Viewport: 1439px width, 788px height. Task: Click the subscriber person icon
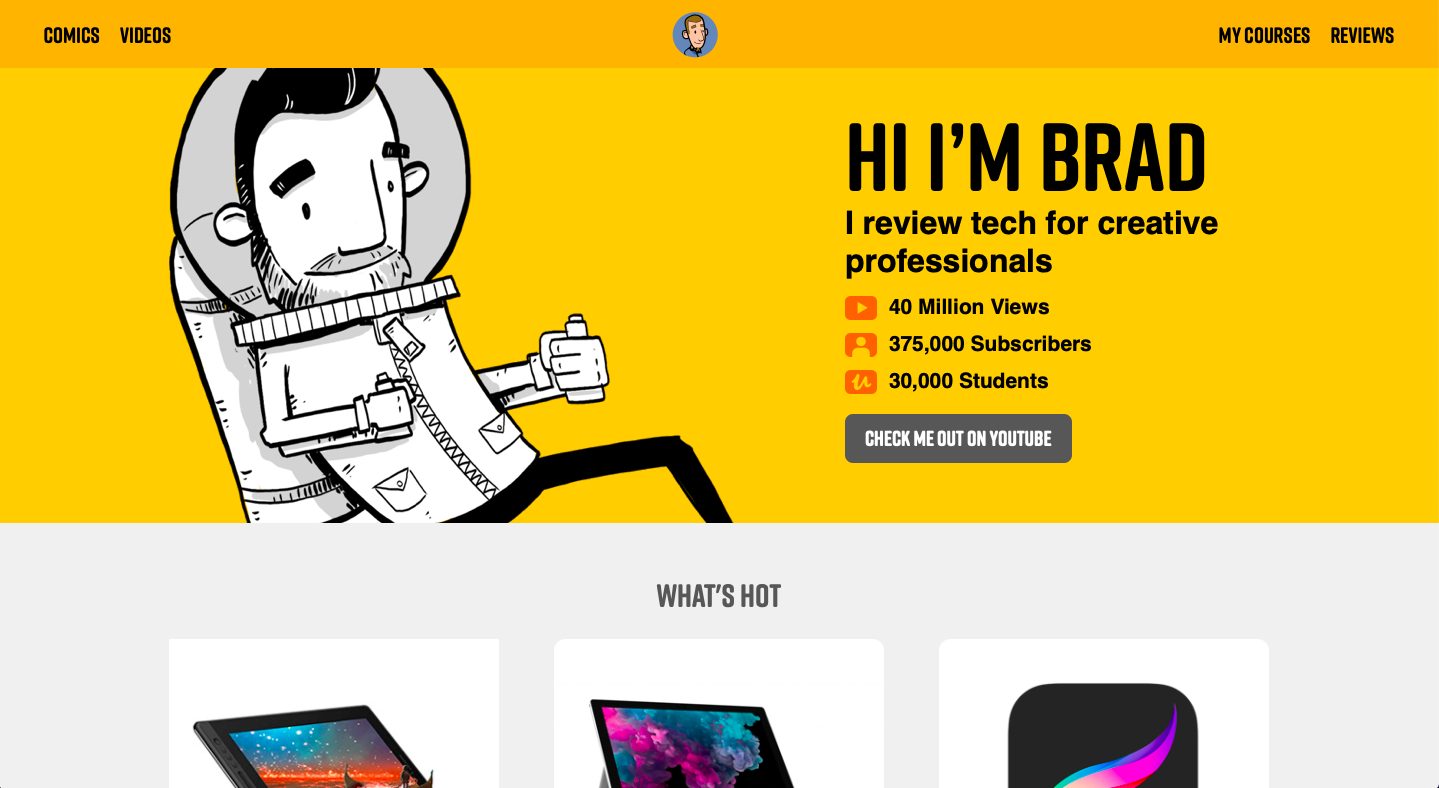click(861, 345)
